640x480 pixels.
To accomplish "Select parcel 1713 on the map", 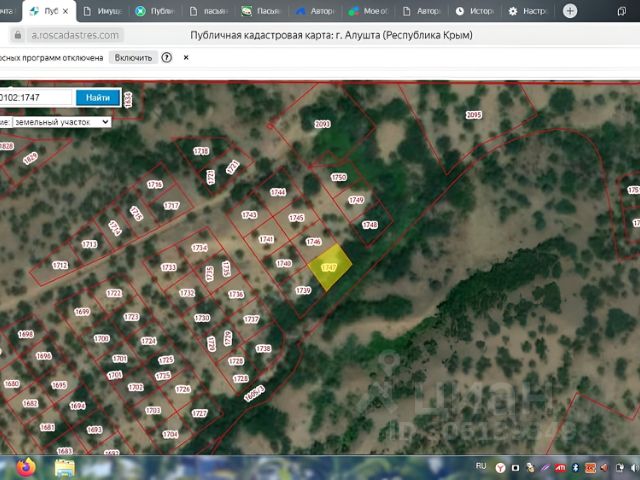I will click(89, 244).
